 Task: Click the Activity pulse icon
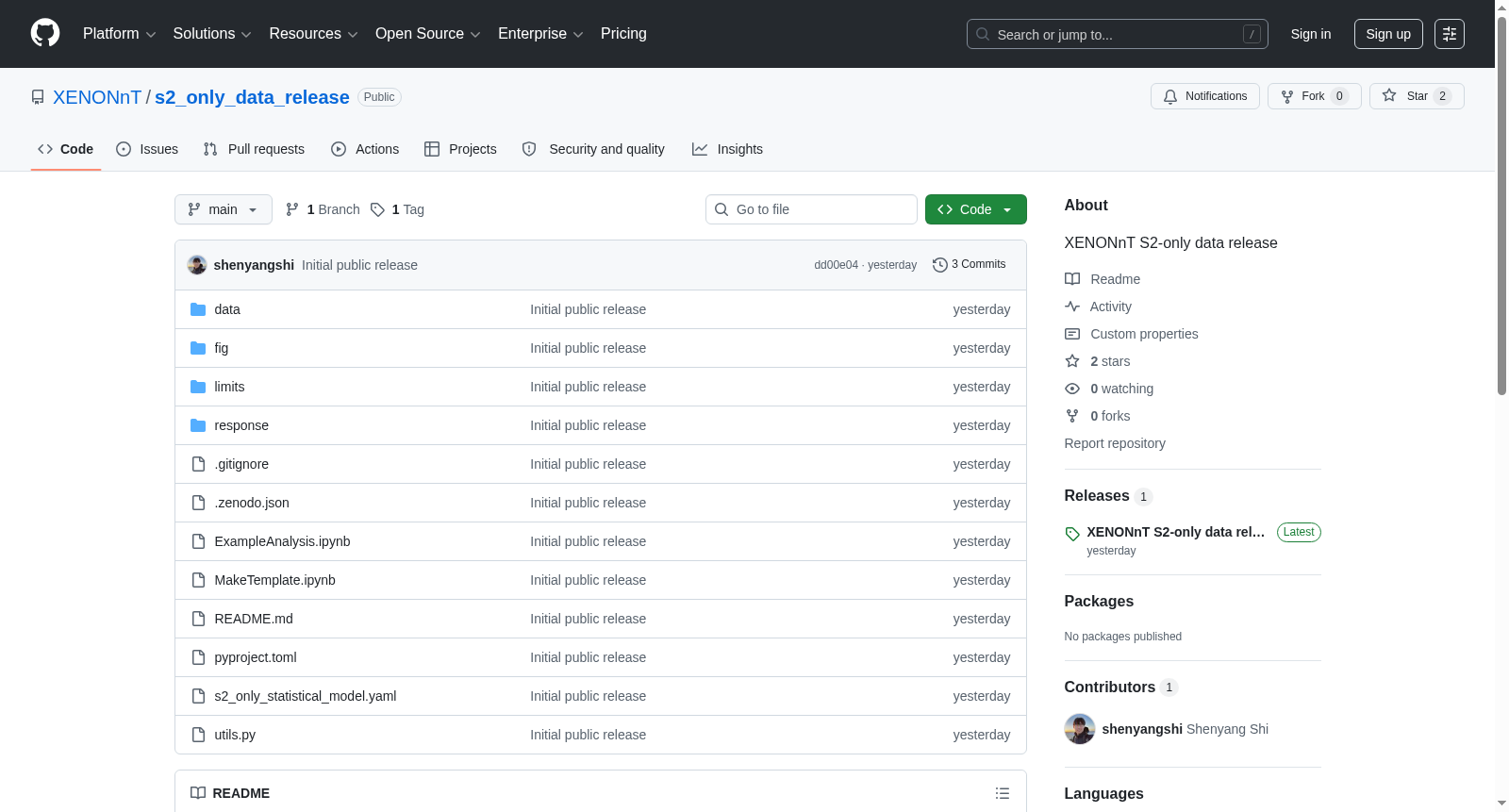[x=1072, y=307]
